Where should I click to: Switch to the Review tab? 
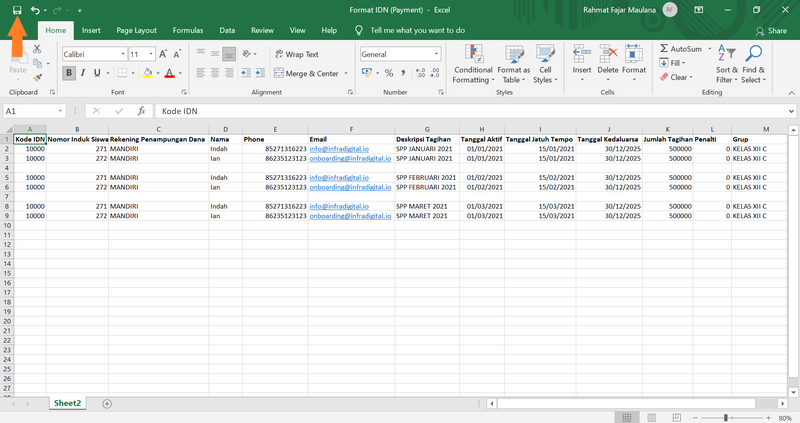click(x=262, y=31)
